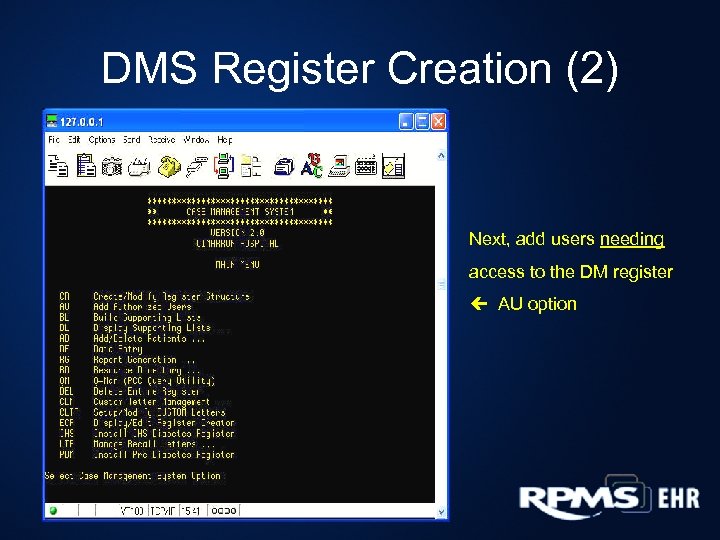Screen dimensions: 720x540
Task: Click the BL Build Supporting Lists line
Action: (130, 317)
